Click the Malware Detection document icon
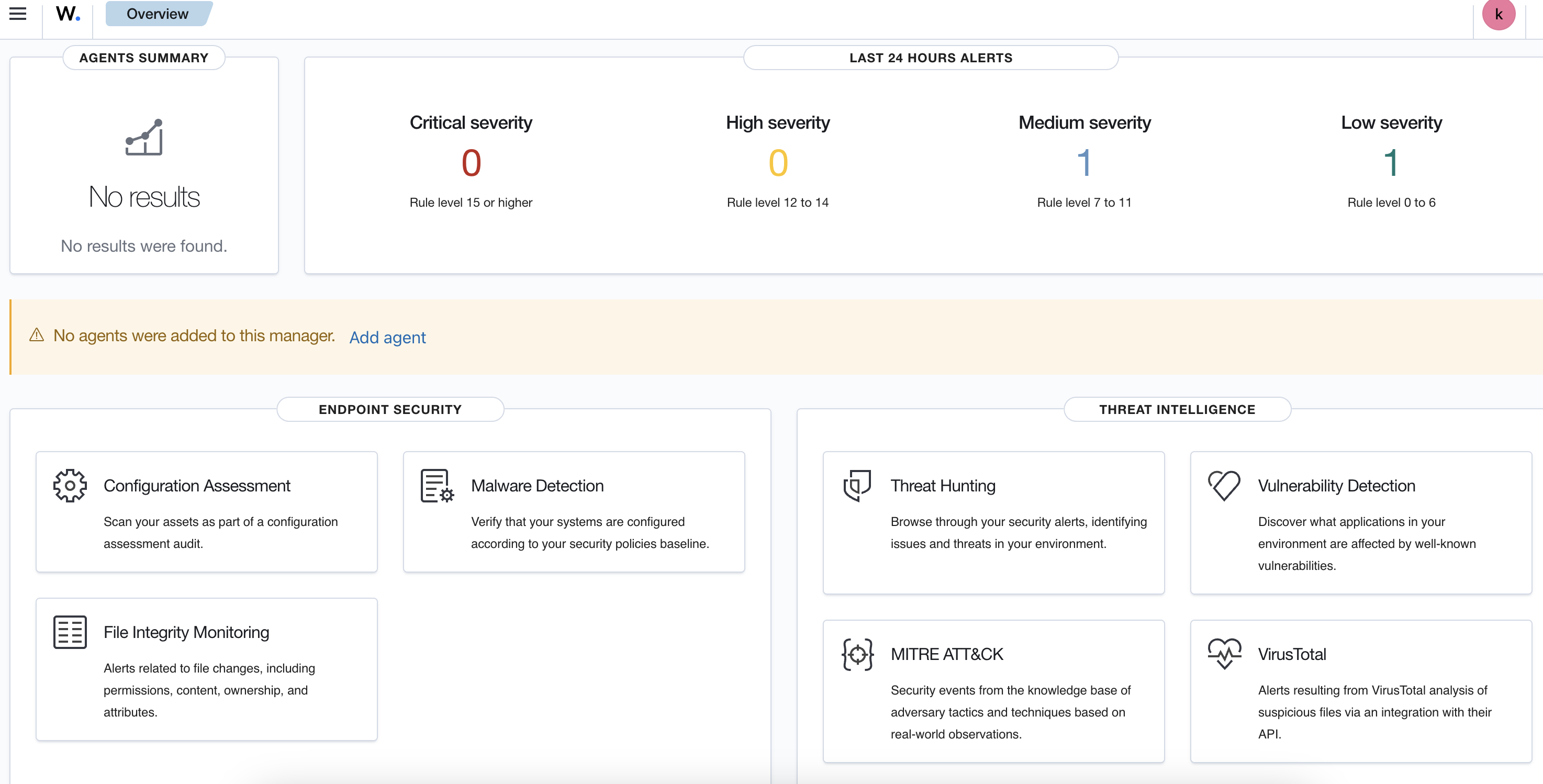 coord(437,485)
